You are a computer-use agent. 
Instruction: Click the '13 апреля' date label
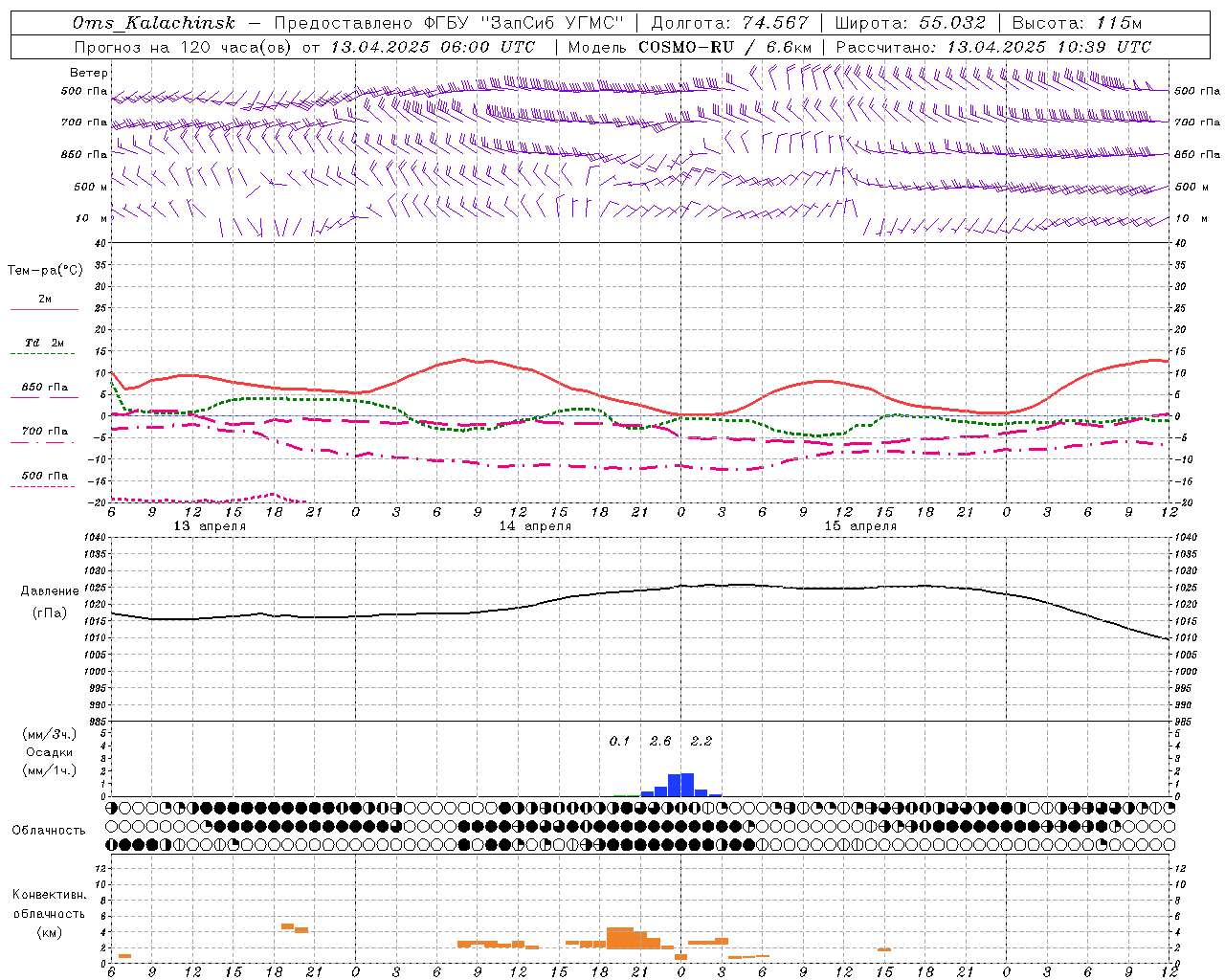point(210,526)
